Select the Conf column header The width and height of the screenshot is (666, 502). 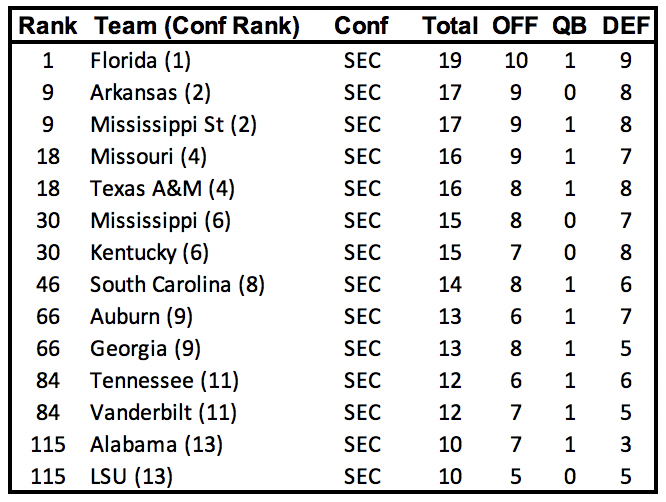tap(361, 27)
